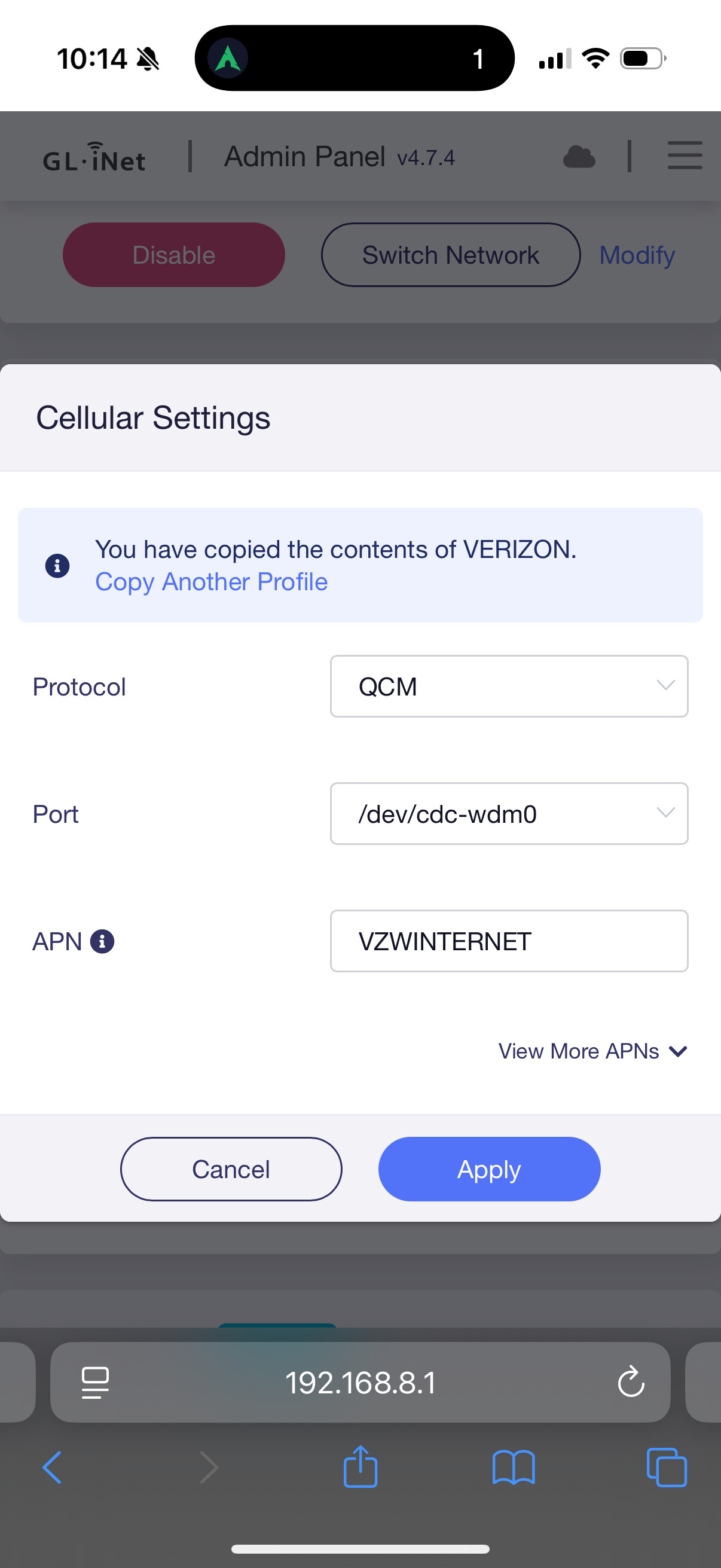The height and width of the screenshot is (1568, 721).
Task: Open the Port dropdown /dev/cdc-wdm0
Action: point(509,813)
